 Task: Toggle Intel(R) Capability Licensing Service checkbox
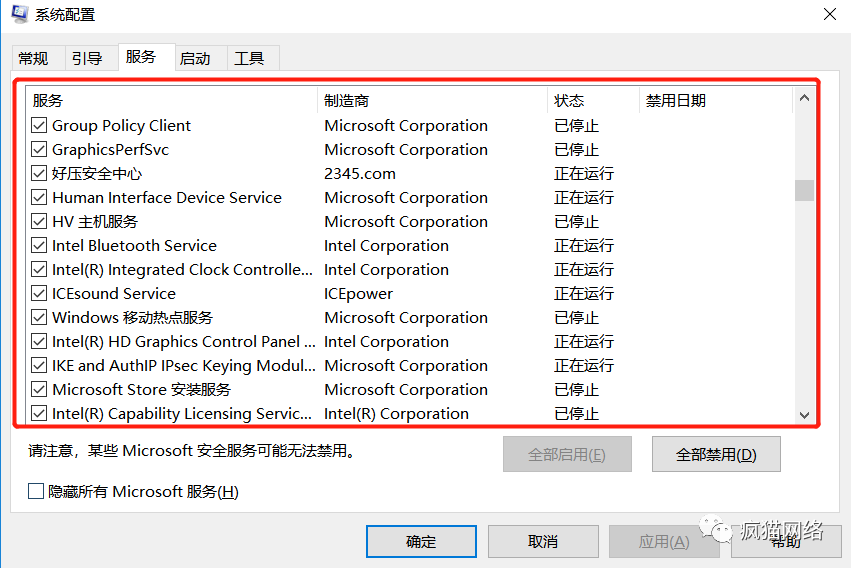point(39,413)
